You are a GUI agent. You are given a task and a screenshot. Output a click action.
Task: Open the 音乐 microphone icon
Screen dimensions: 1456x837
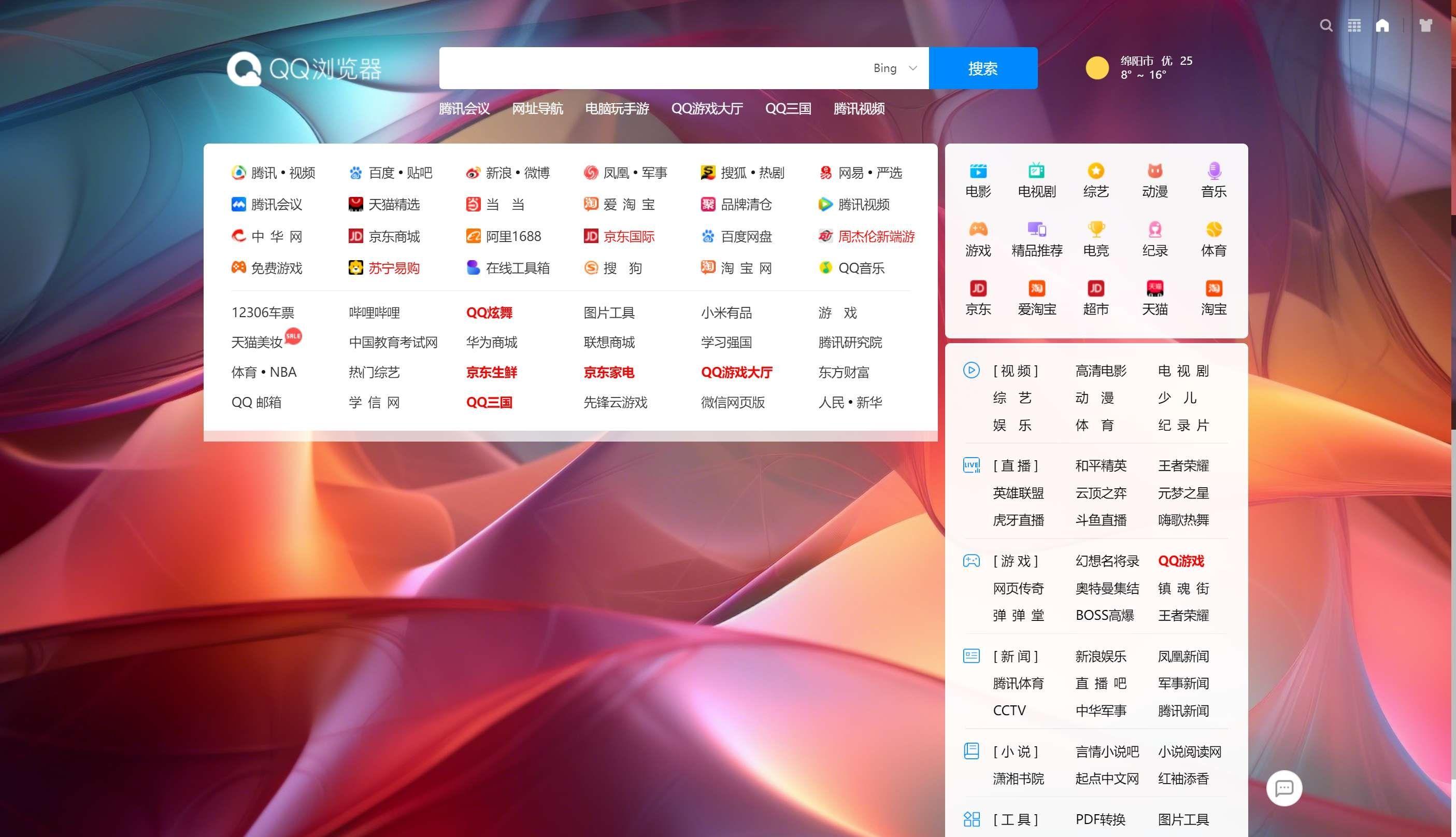click(x=1214, y=172)
